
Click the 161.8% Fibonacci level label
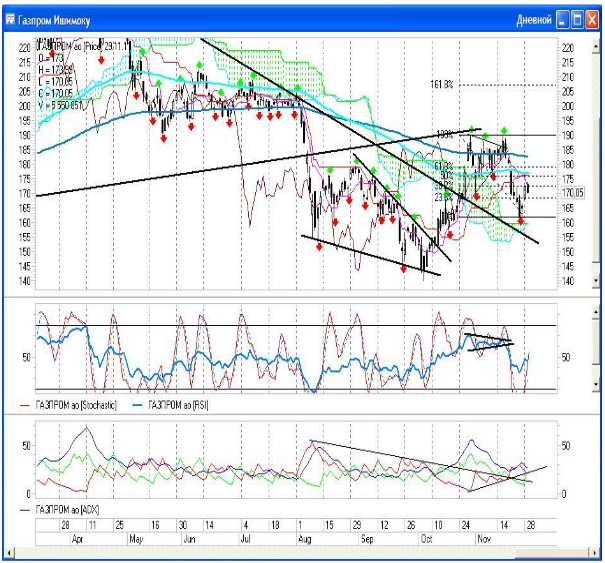[x=442, y=84]
